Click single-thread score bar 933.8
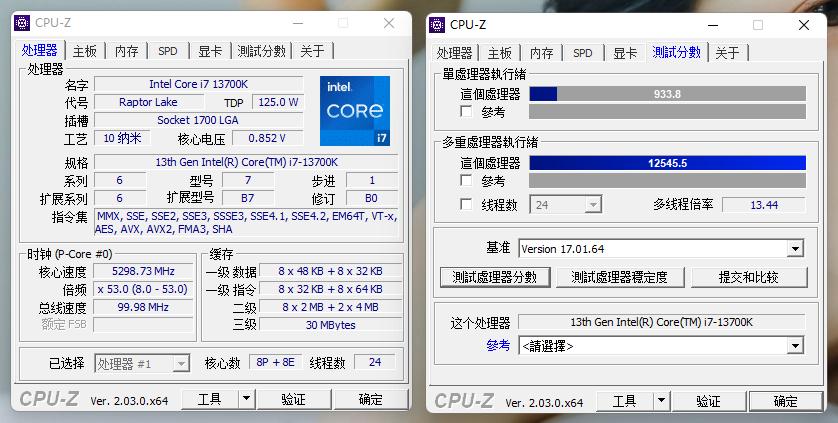The image size is (838, 423). click(668, 94)
